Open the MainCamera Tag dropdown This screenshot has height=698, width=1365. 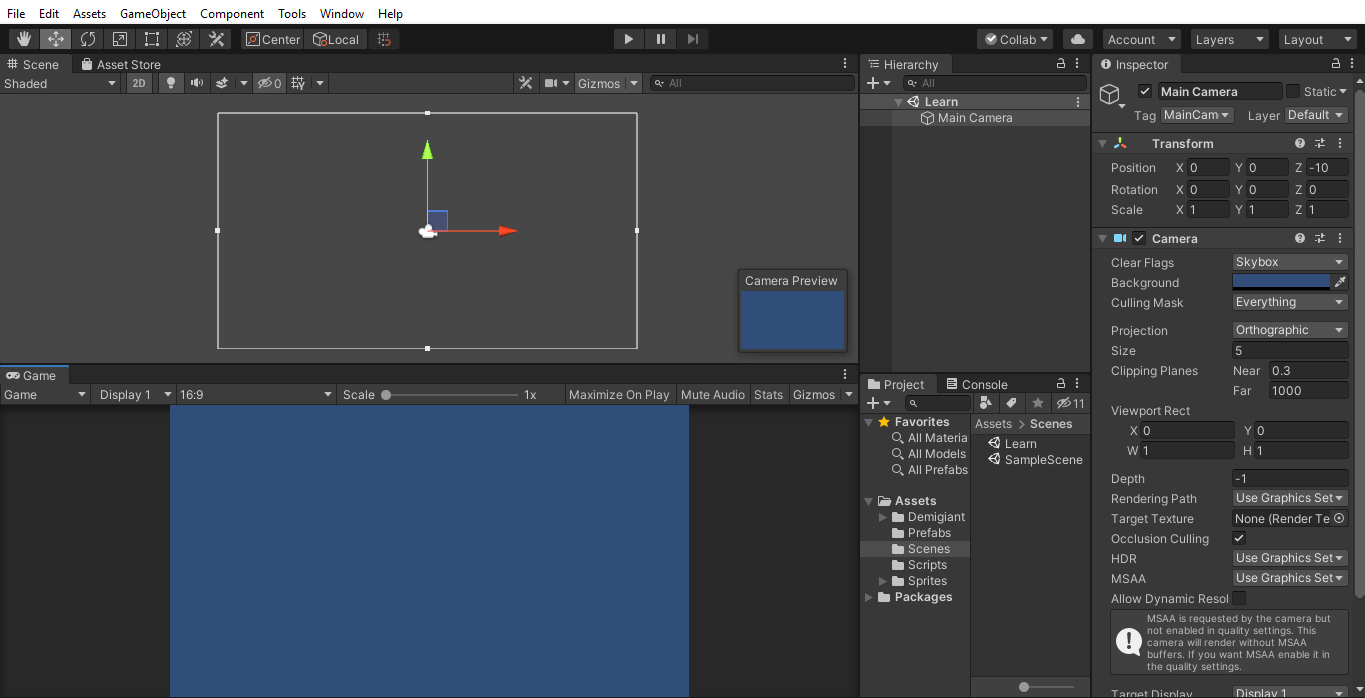(x=1197, y=115)
